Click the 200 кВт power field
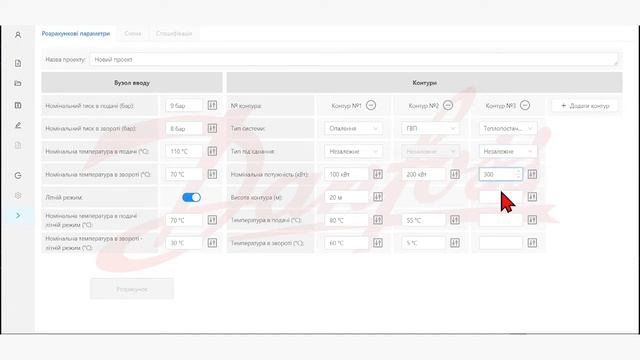 (424, 174)
